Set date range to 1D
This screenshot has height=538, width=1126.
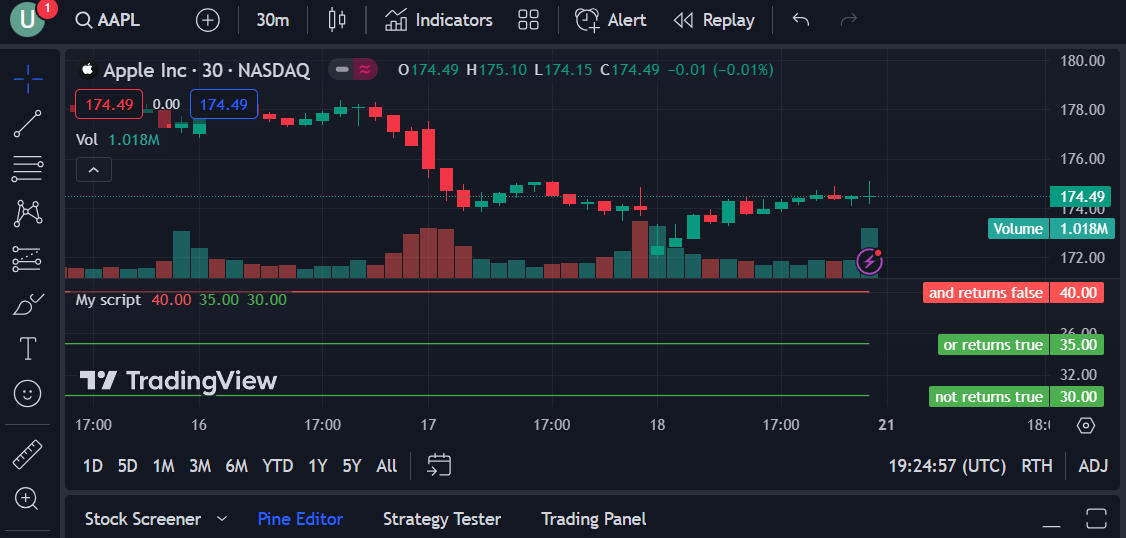tap(93, 465)
